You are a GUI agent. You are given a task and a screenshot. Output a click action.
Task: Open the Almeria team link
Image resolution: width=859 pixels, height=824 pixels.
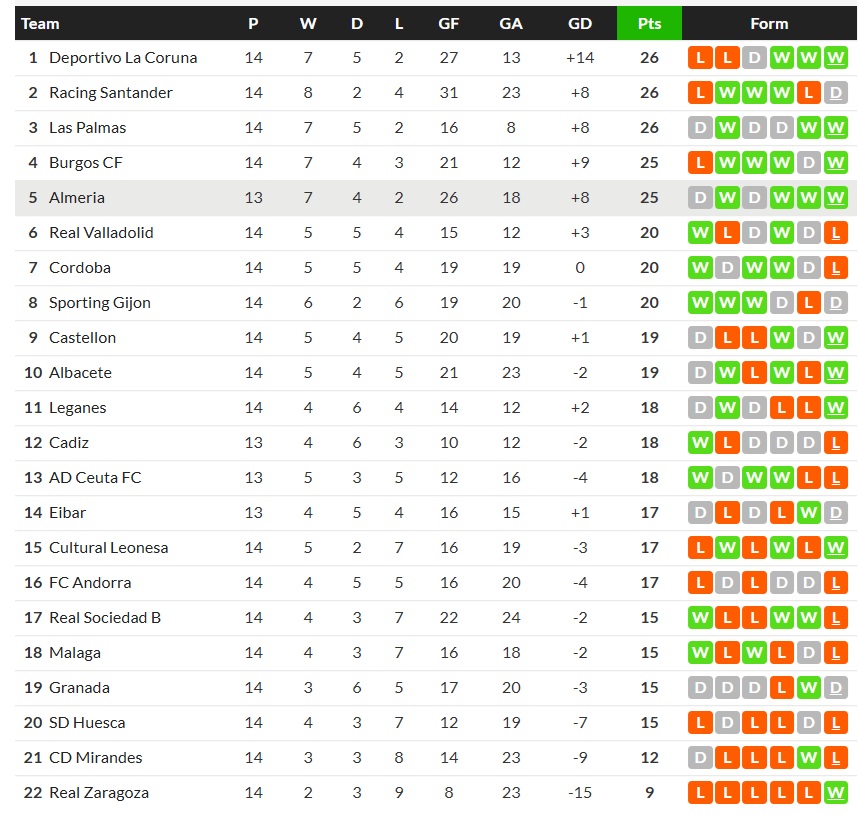(77, 198)
